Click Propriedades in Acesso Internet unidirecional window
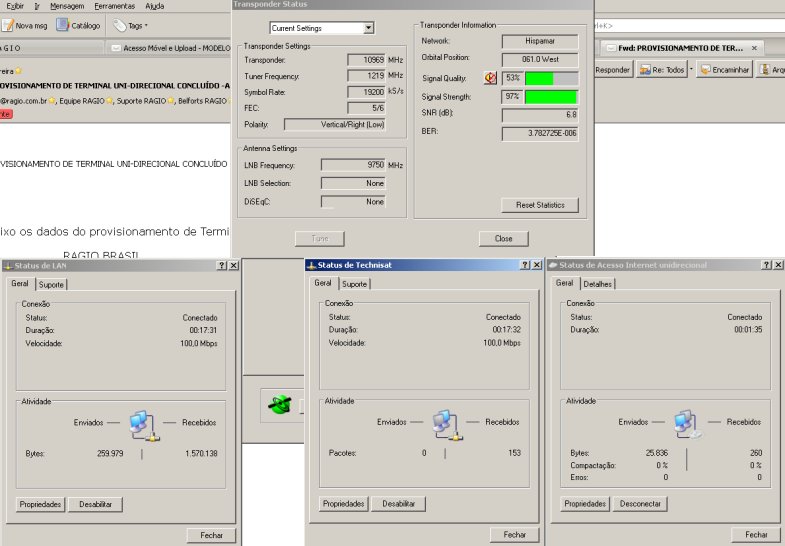This screenshot has height=546, width=785. 585,503
